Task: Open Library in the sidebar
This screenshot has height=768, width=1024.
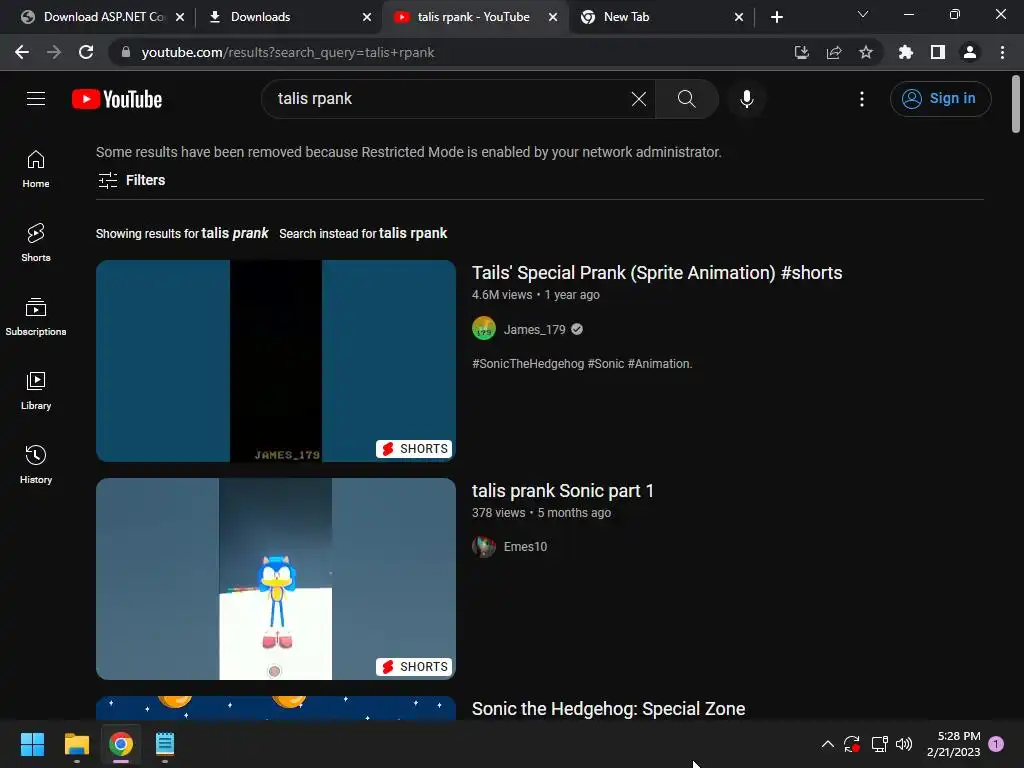Action: click(x=36, y=391)
